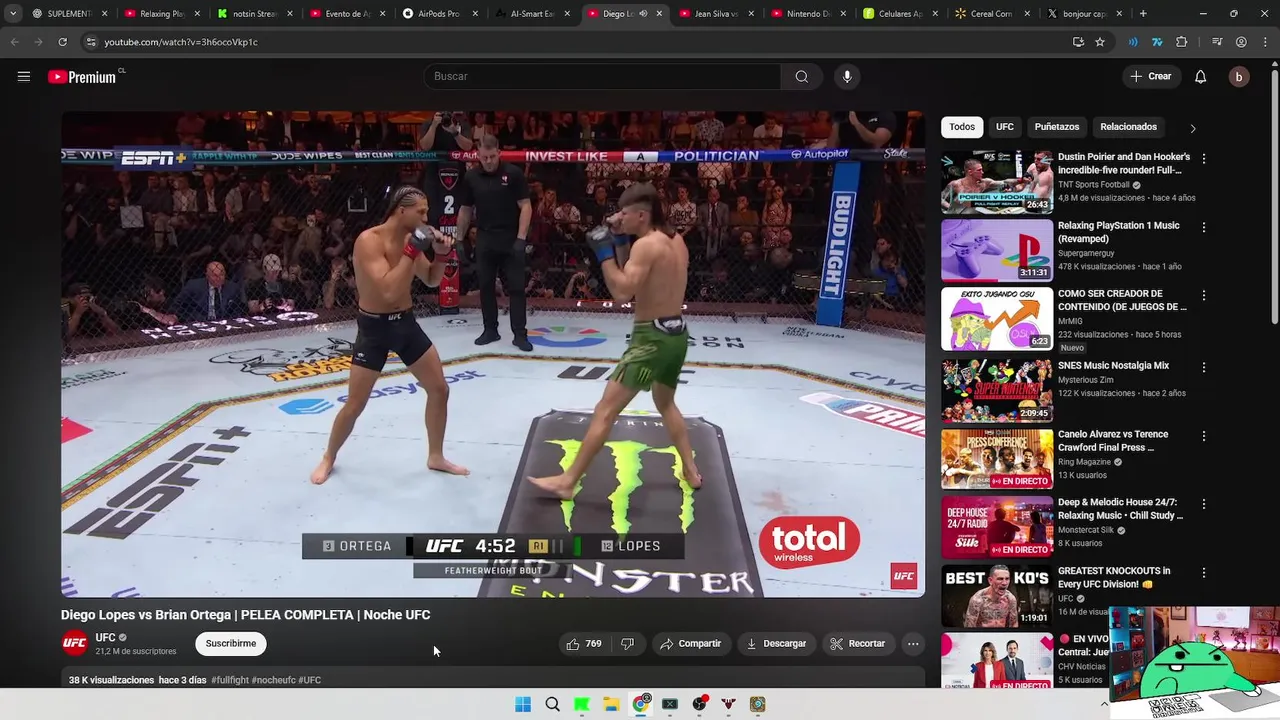Open browser extensions puzzle icon

pyautogui.click(x=1182, y=42)
